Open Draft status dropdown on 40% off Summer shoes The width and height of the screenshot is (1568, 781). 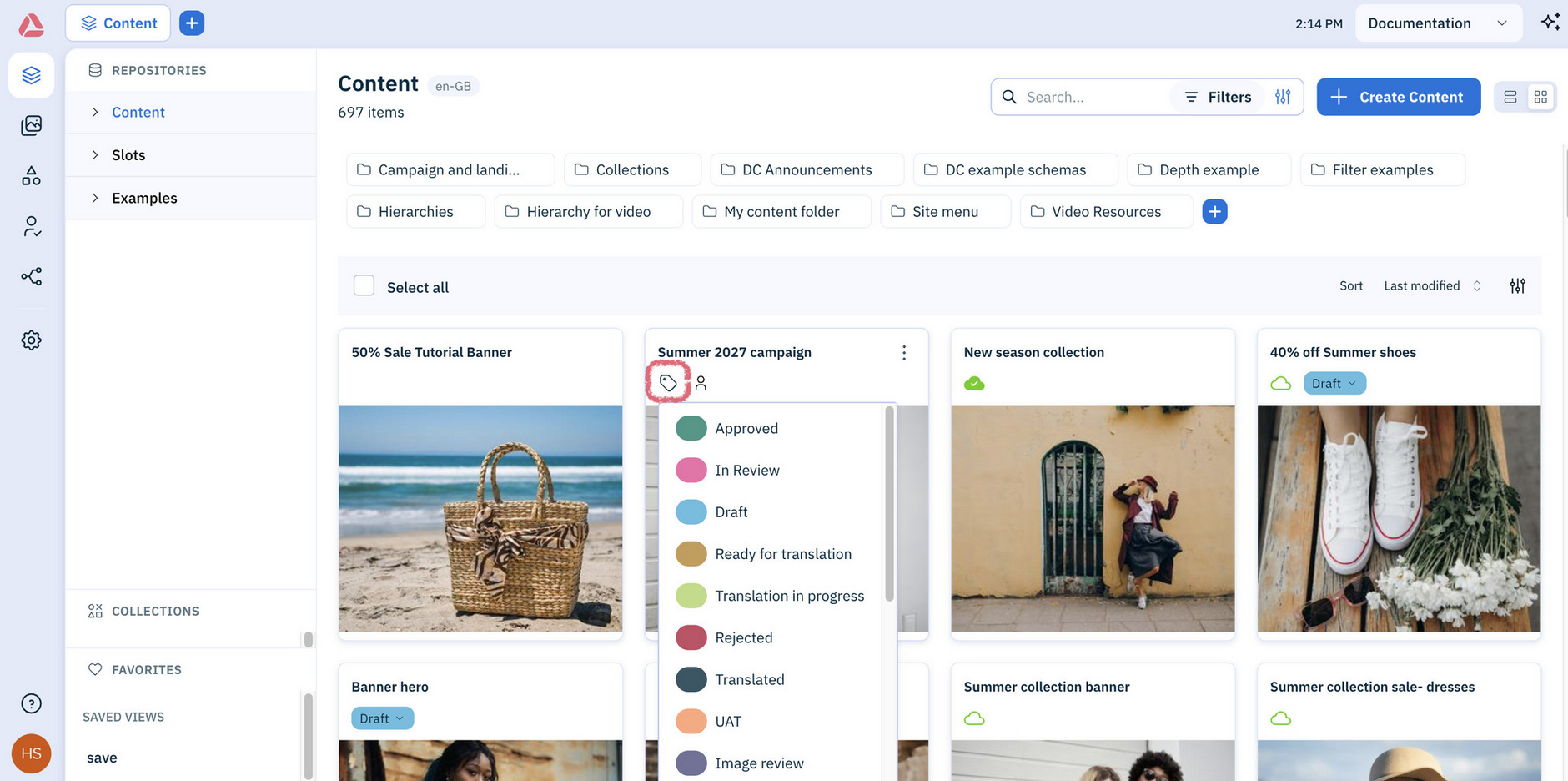tap(1334, 384)
